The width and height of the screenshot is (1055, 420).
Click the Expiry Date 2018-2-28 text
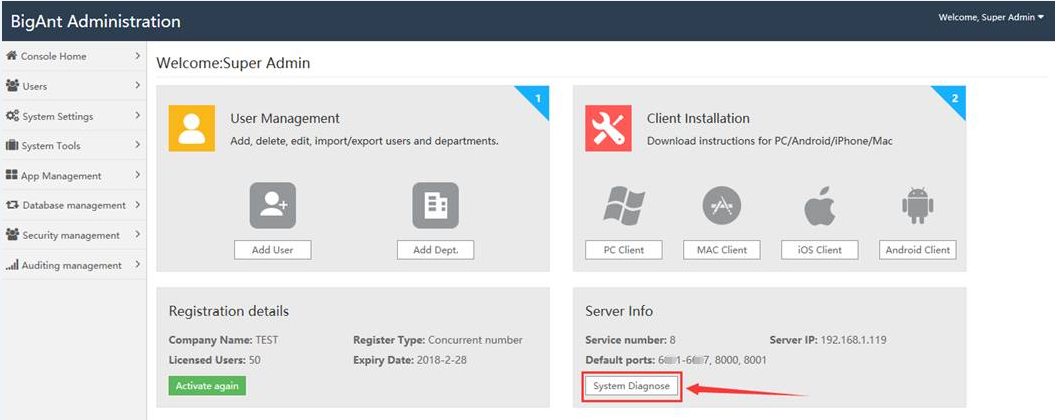pos(410,360)
